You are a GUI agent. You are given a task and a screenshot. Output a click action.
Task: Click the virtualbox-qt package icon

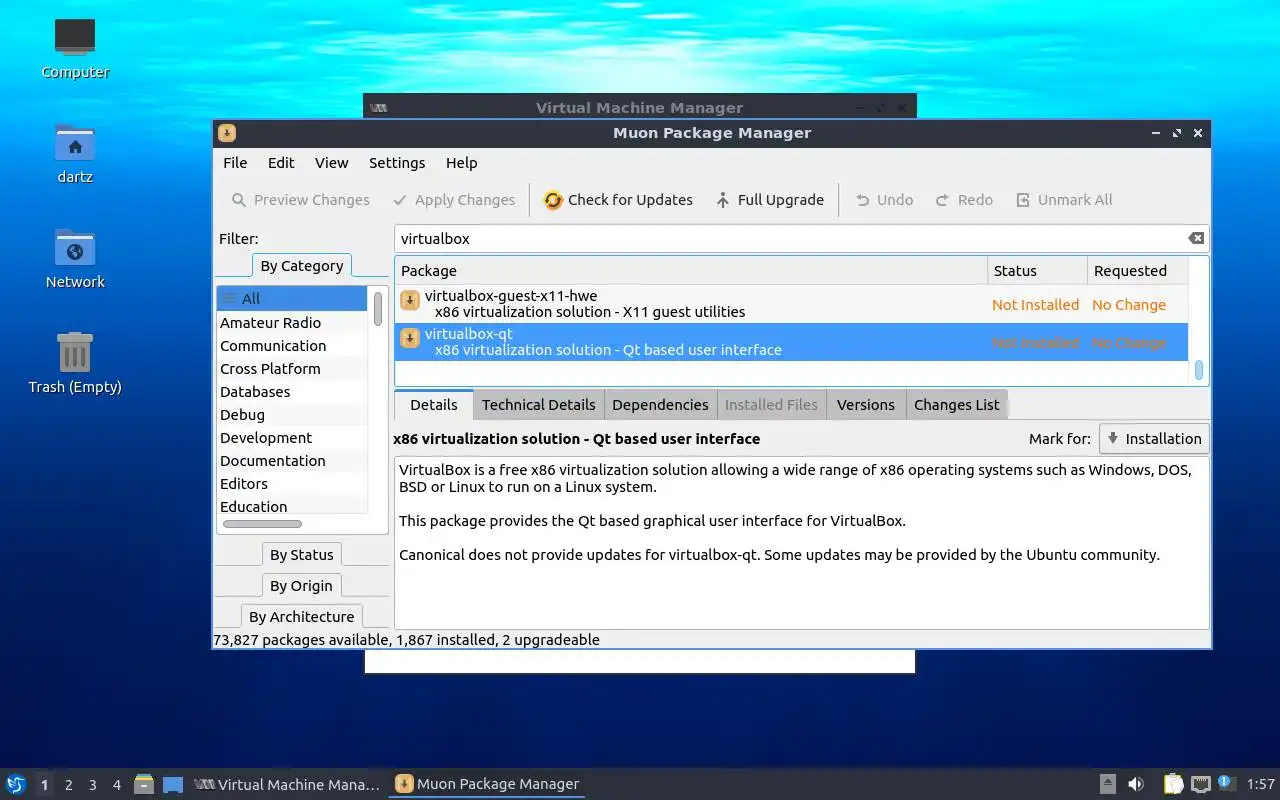pos(410,338)
